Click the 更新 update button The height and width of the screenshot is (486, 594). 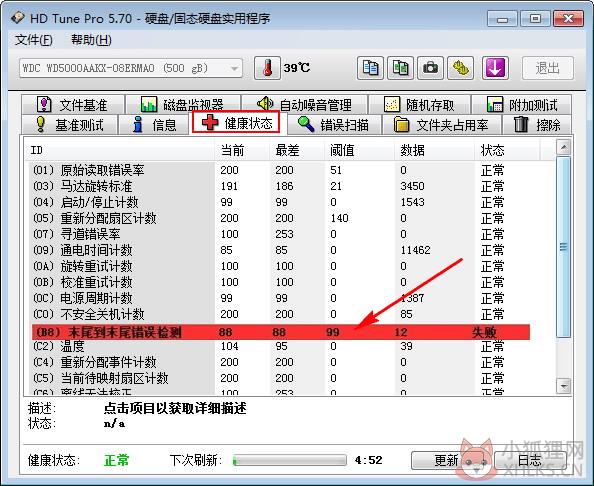pos(447,460)
